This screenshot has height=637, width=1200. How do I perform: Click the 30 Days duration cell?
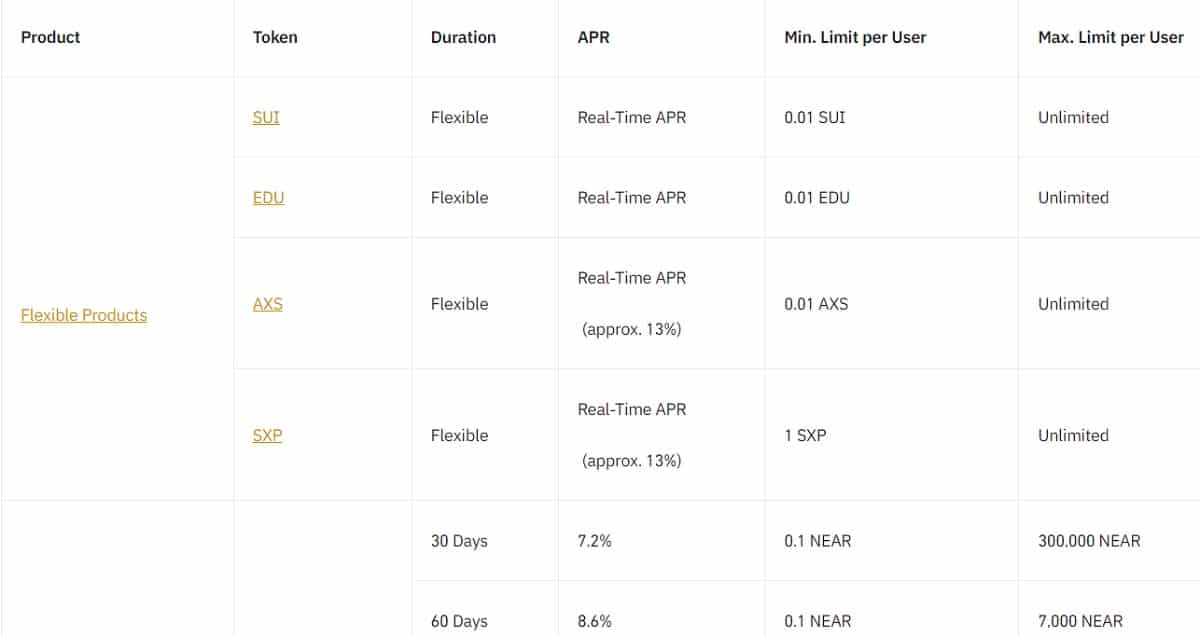coord(459,540)
